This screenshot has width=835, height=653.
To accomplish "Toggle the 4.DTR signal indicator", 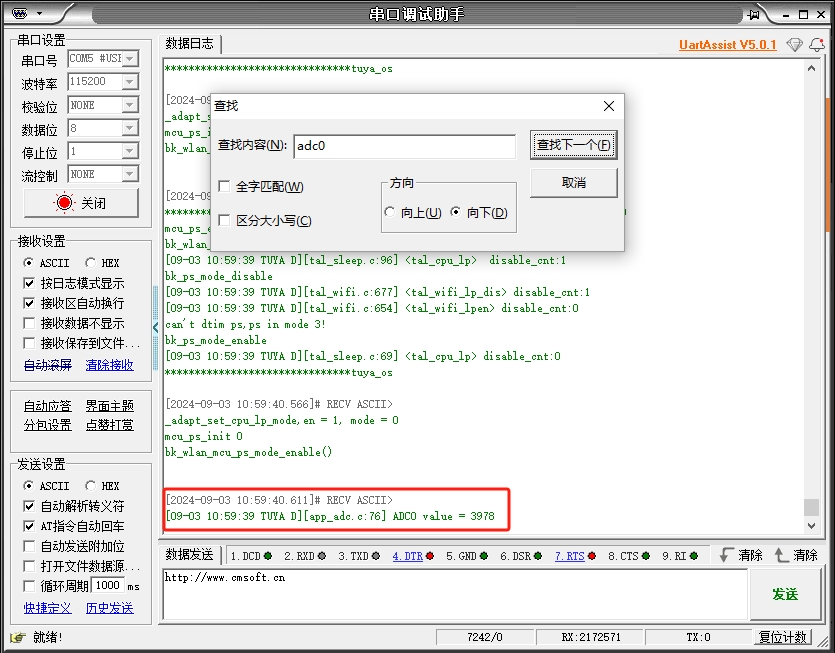I will (x=411, y=556).
